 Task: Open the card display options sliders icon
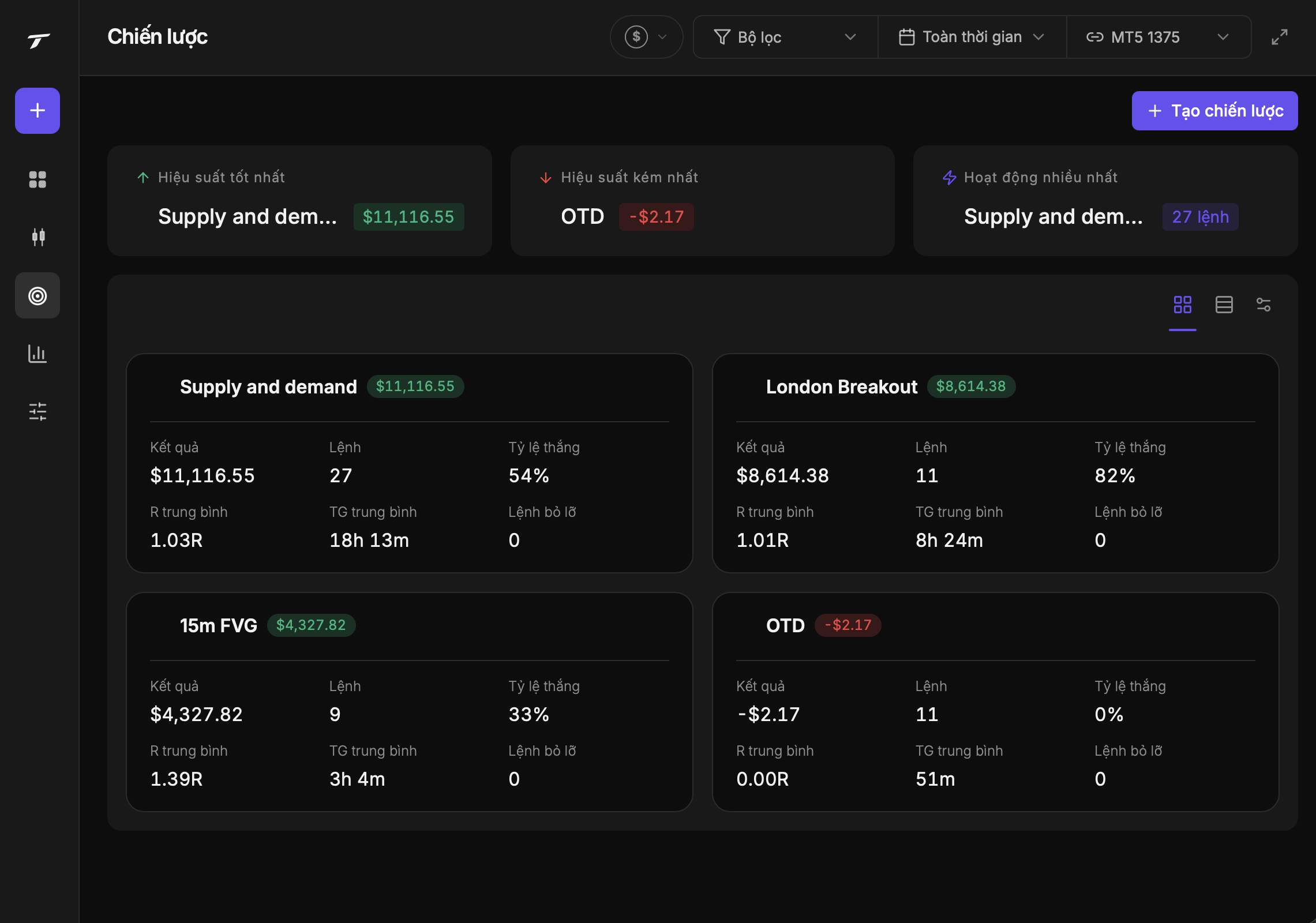(x=1263, y=304)
